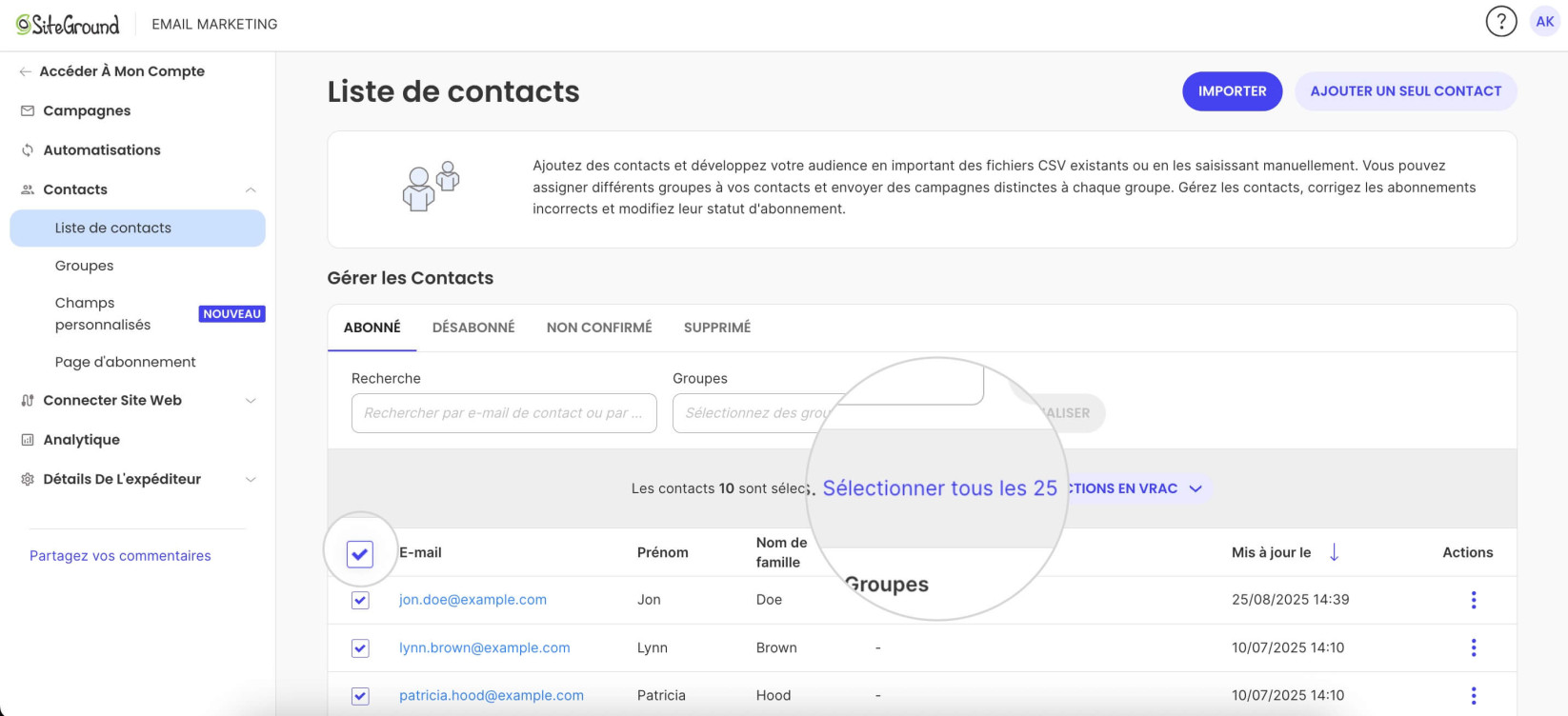The width and height of the screenshot is (1568, 716).
Task: Click Sélectionner tous les 25 link
Action: 939,488
